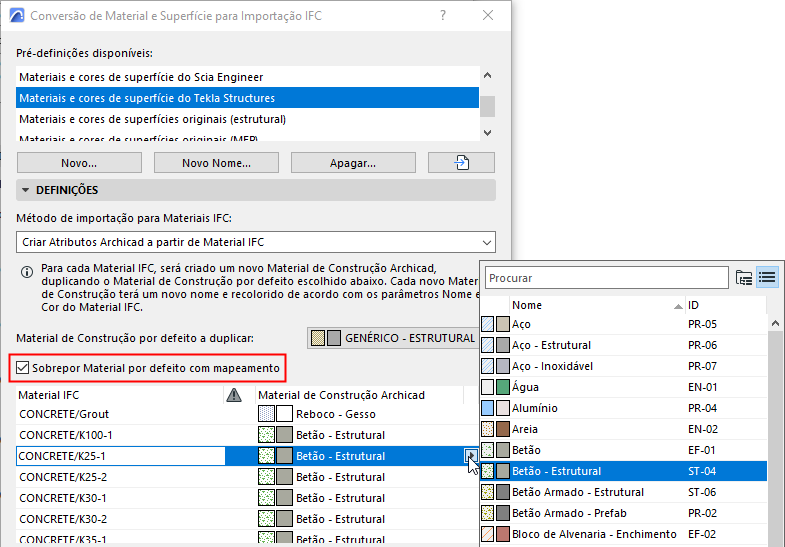The height and width of the screenshot is (547, 785).
Task: Toggle Sobrepor Material por defeito com mapeamento
Action: click(x=23, y=368)
